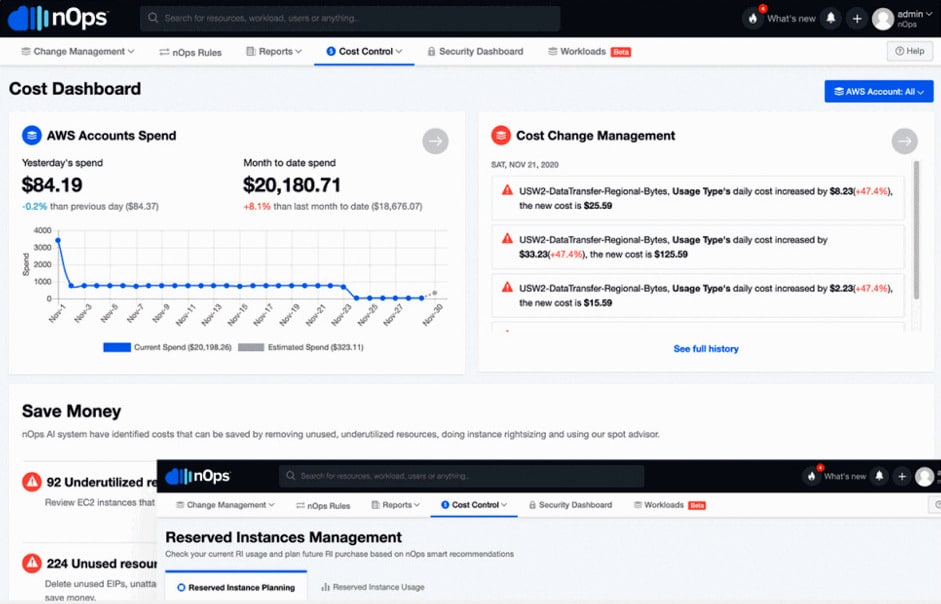Click the search magnifier icon in top header
This screenshot has width=941, height=604.
[154, 18]
